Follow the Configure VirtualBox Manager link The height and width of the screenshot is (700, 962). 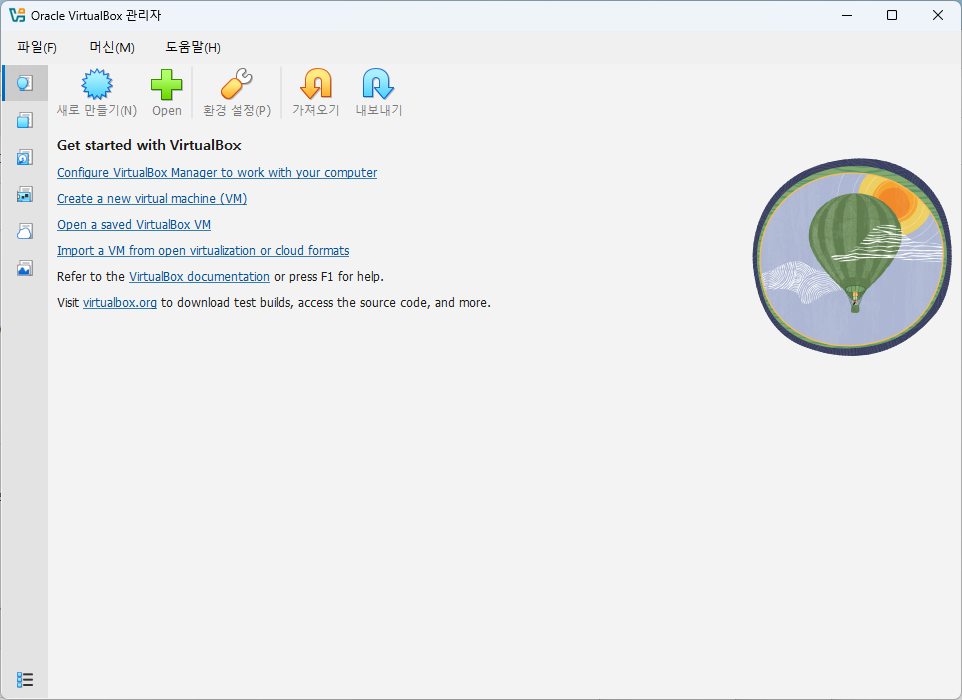click(x=217, y=173)
